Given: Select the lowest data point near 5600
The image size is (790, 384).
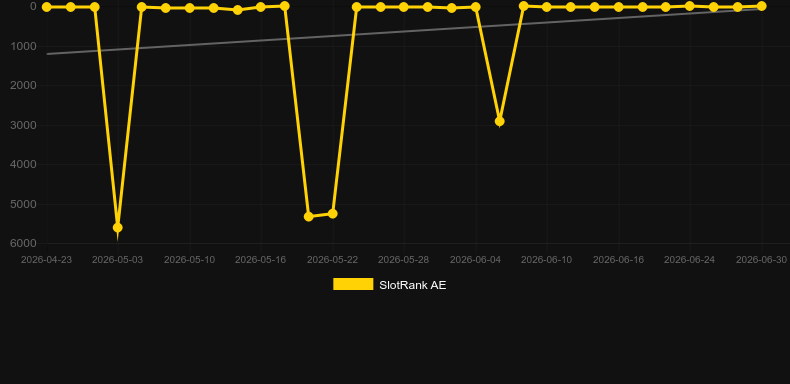Looking at the screenshot, I should pyautogui.click(x=117, y=228).
